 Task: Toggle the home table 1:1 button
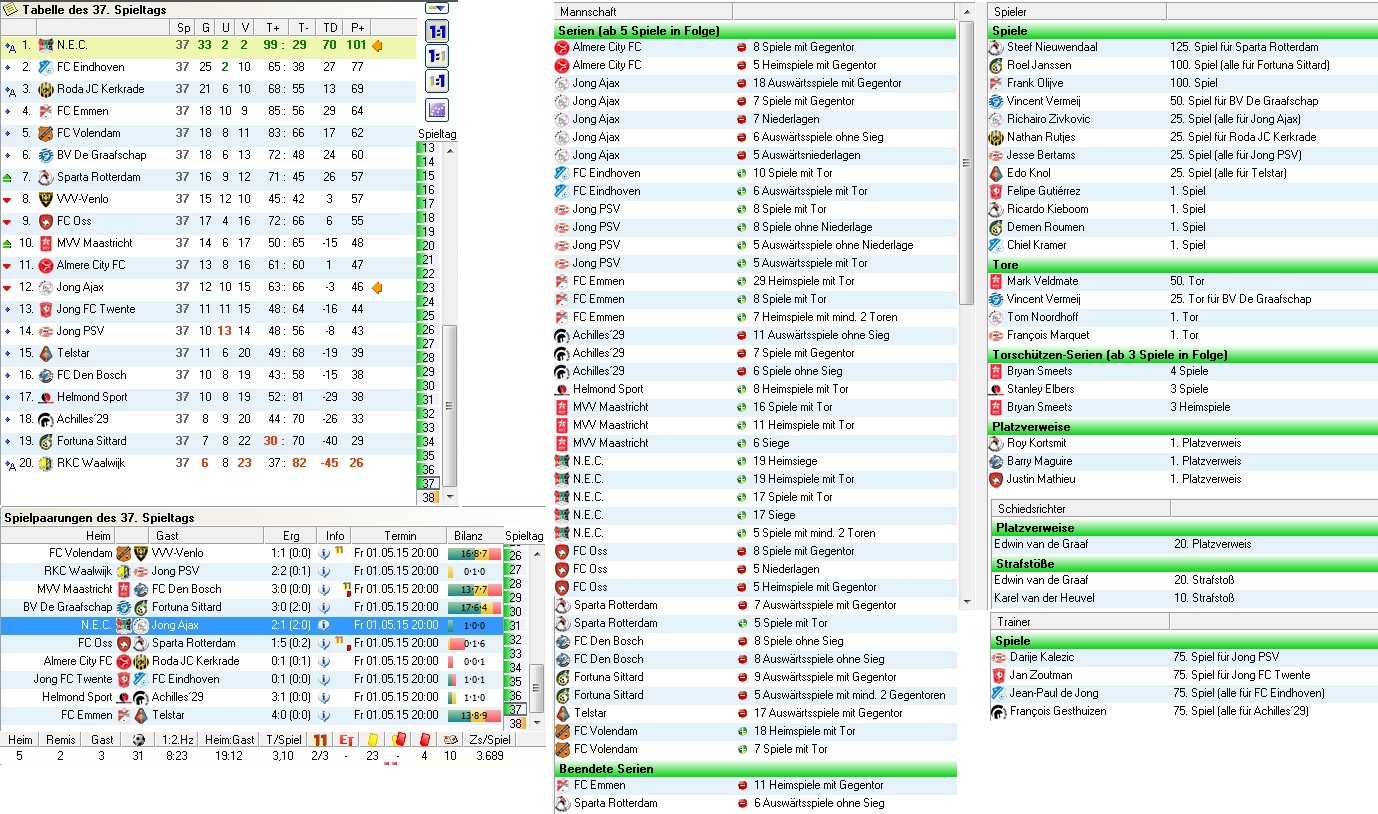[437, 56]
